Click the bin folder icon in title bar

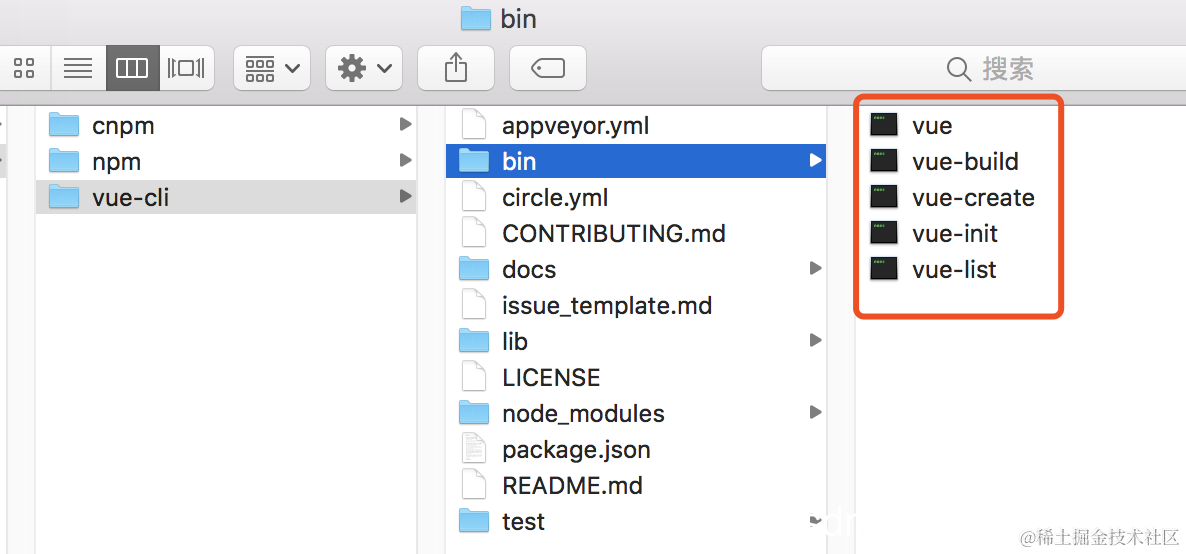[476, 18]
